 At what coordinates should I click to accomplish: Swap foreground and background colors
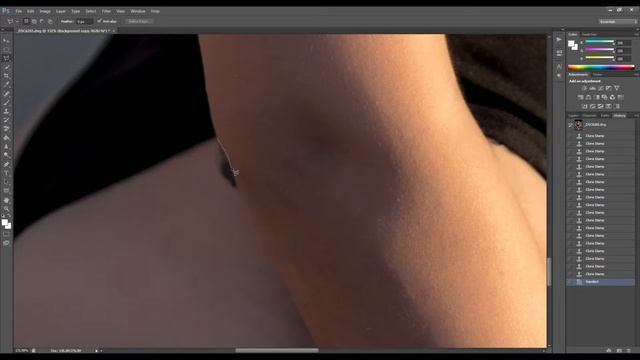[x=9, y=216]
